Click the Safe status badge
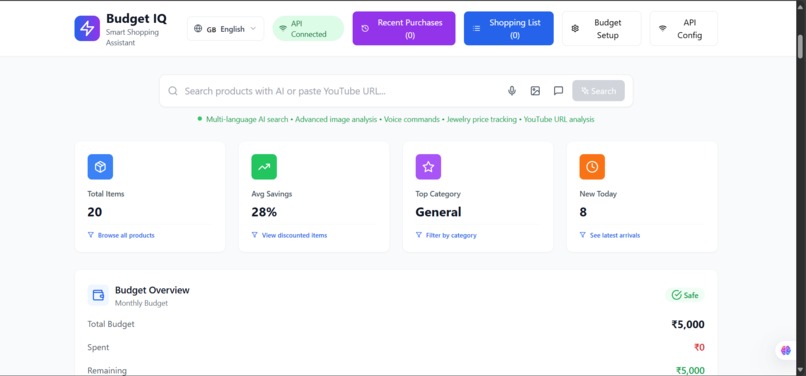This screenshot has height=376, width=806. pos(685,295)
